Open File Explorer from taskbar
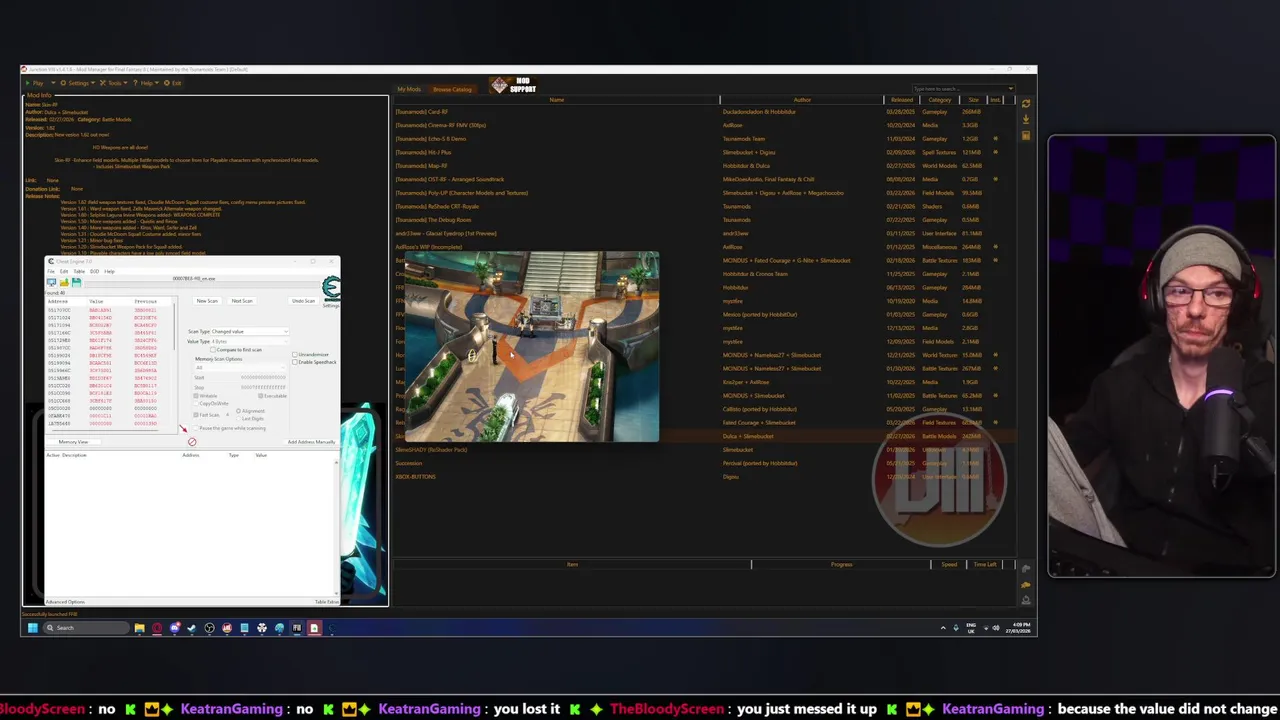This screenshot has height=720, width=1280. tap(139, 628)
